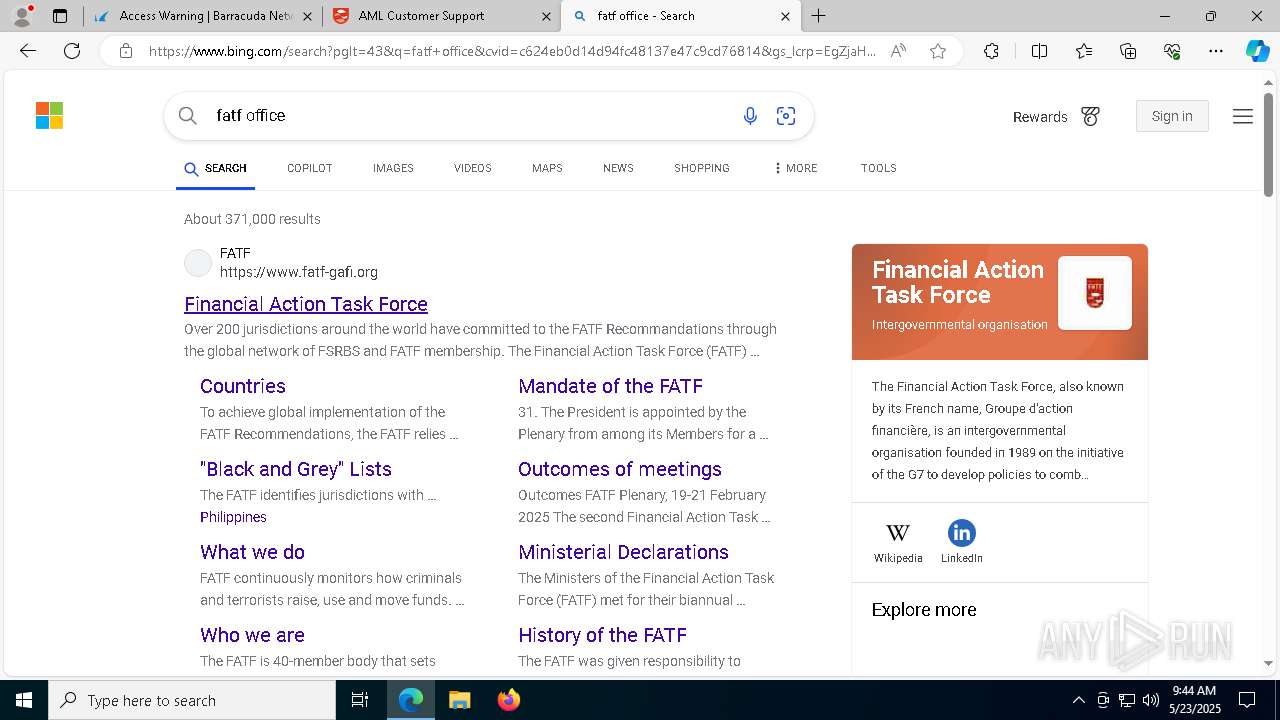Open the Windows Start menu

tap(24, 700)
